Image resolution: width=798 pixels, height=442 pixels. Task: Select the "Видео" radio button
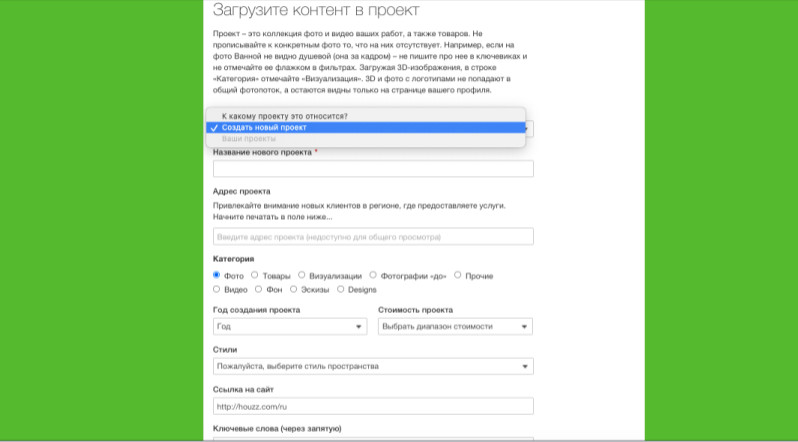[x=217, y=289]
